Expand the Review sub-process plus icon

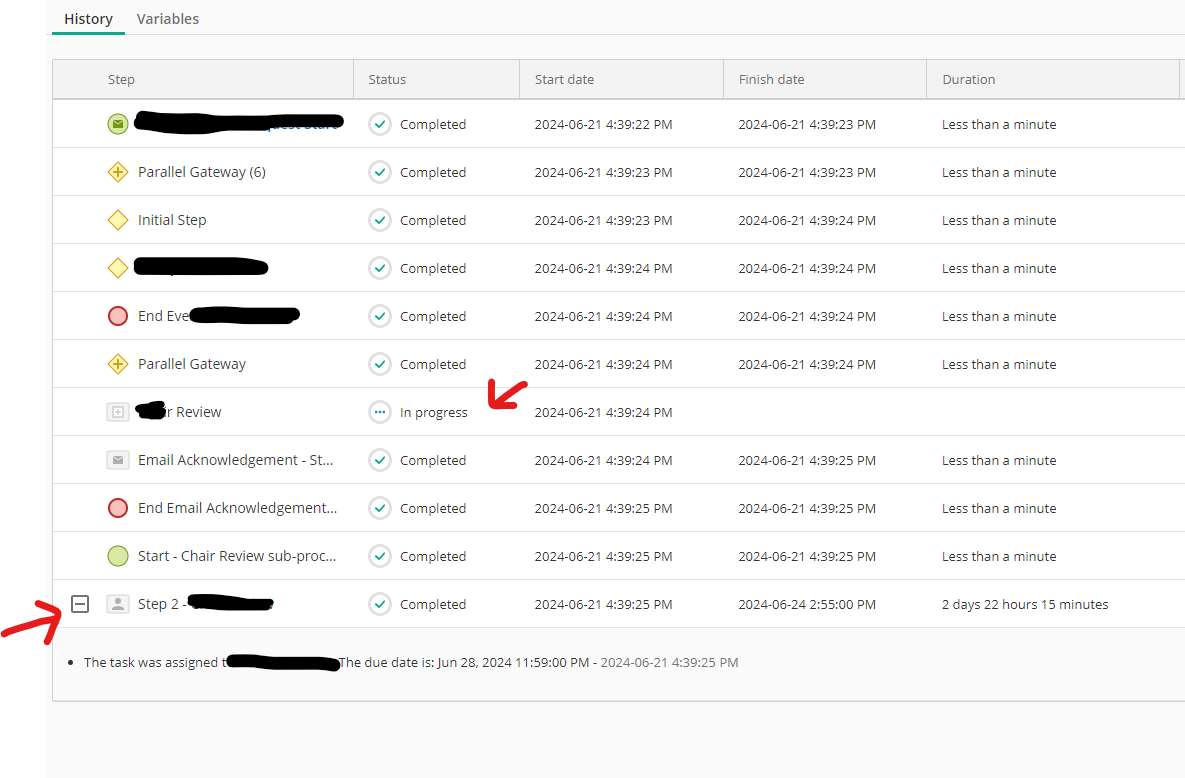tap(118, 412)
